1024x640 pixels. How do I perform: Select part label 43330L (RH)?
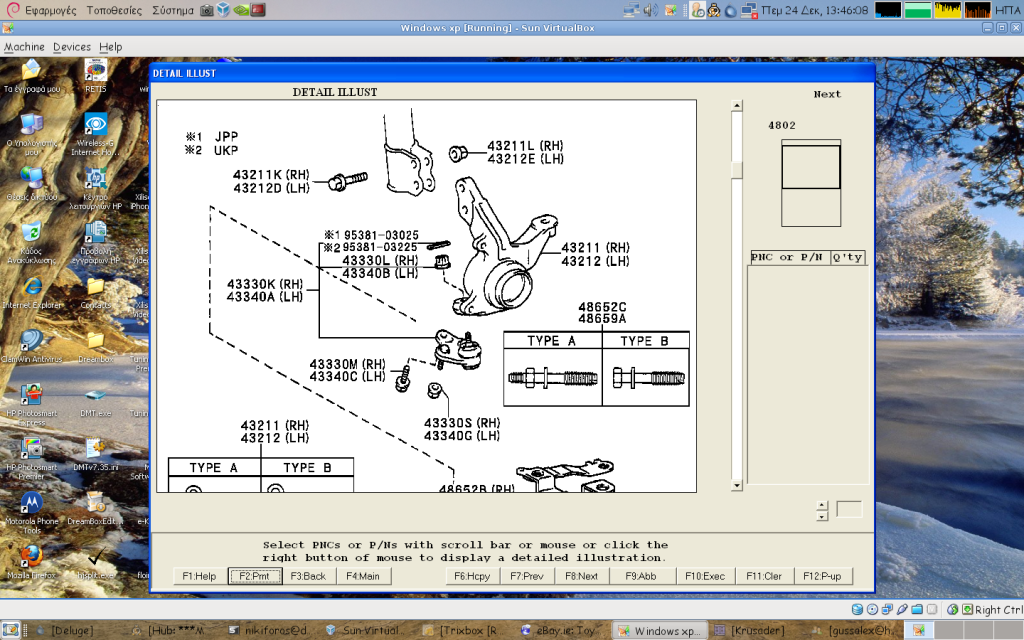(x=380, y=261)
